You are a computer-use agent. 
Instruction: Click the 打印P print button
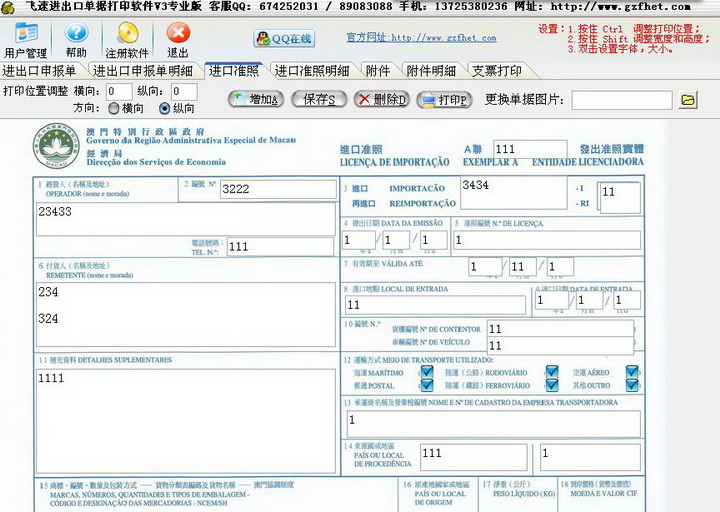[x=444, y=99]
